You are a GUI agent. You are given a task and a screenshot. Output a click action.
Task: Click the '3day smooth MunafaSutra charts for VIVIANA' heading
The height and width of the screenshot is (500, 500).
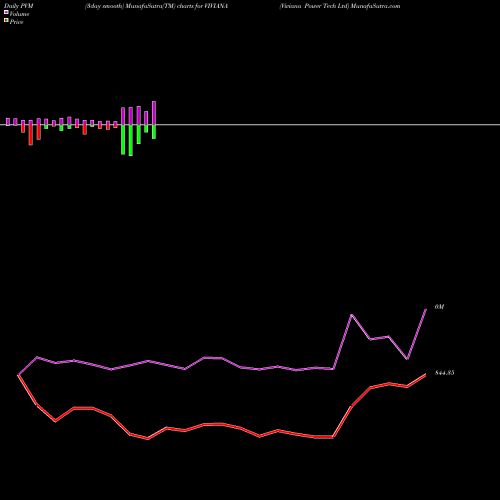tap(156, 6)
